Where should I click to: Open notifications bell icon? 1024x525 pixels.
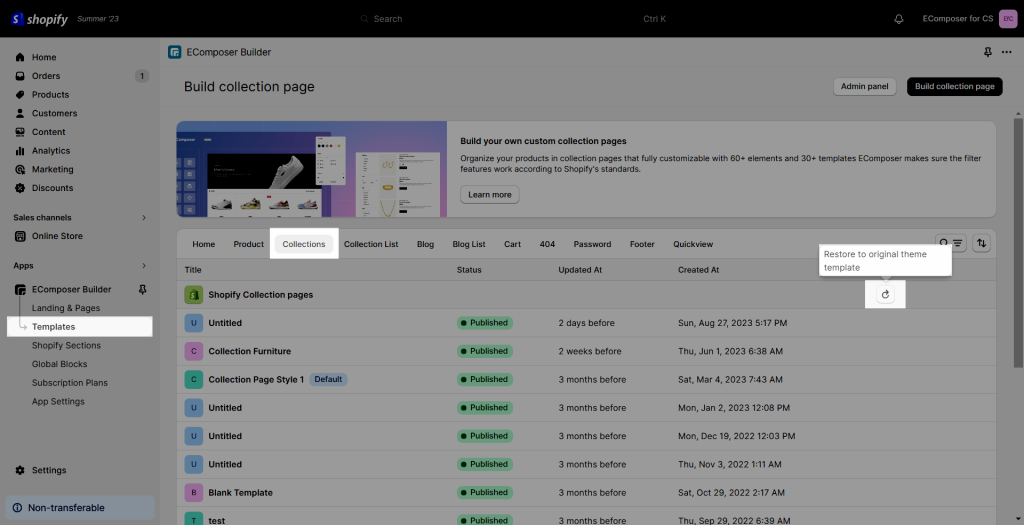pos(899,19)
